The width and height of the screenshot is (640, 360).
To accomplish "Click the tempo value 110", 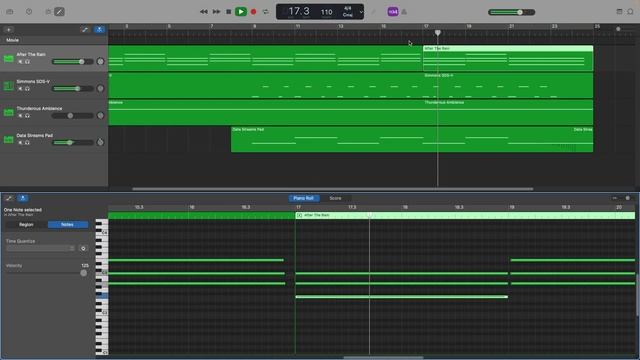I will click(326, 12).
